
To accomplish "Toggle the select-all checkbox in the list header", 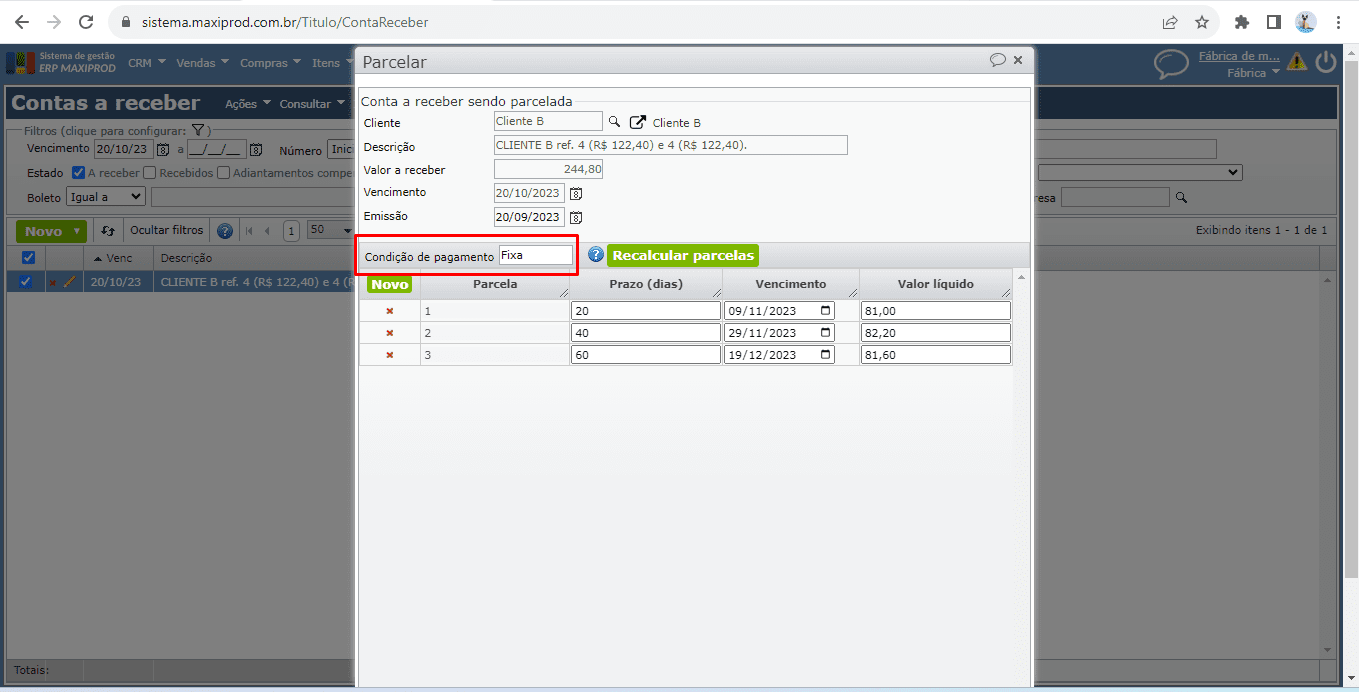I will click(28, 258).
